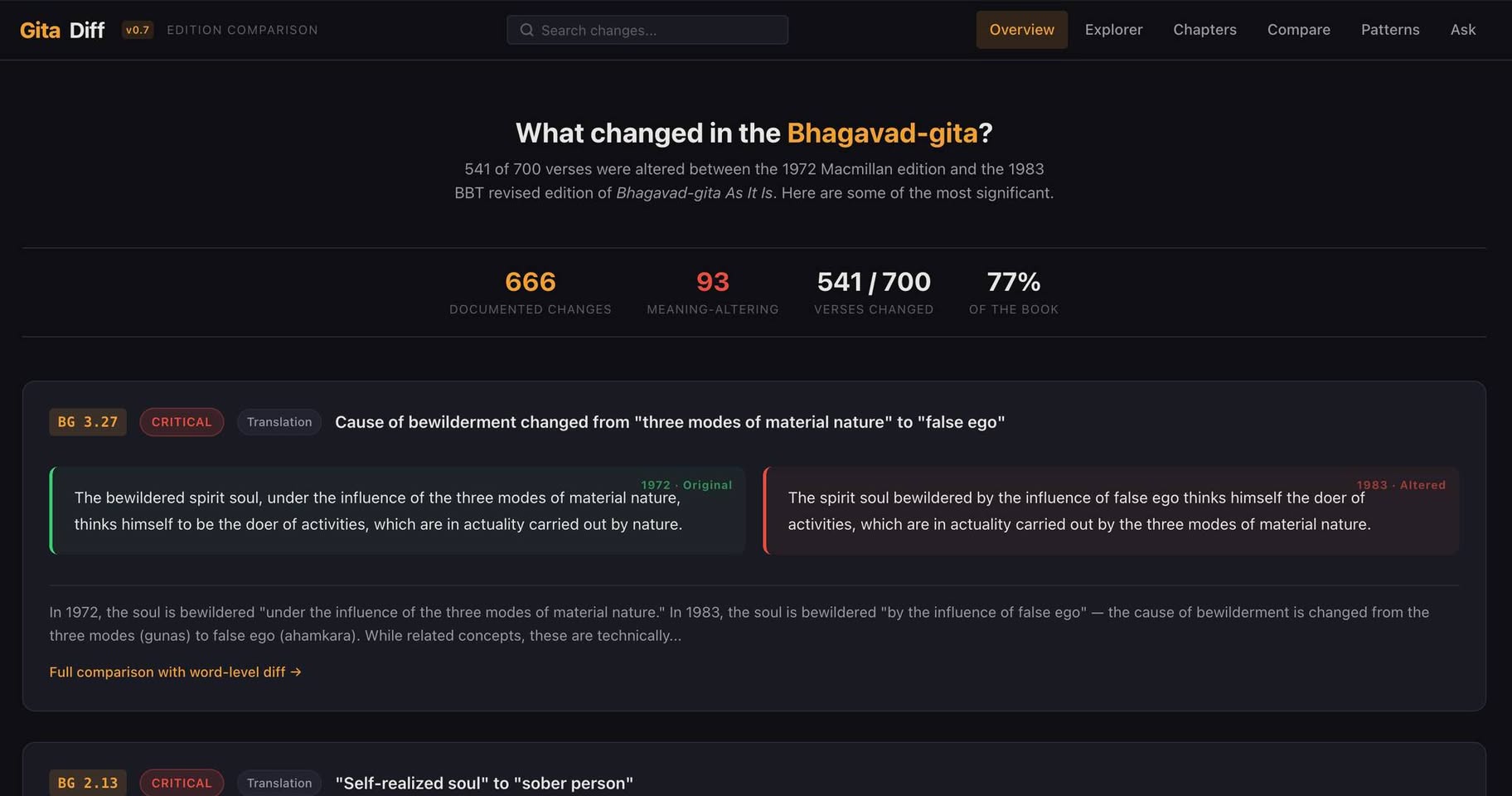
Task: Navigate to the Patterns tab
Action: (x=1389, y=30)
